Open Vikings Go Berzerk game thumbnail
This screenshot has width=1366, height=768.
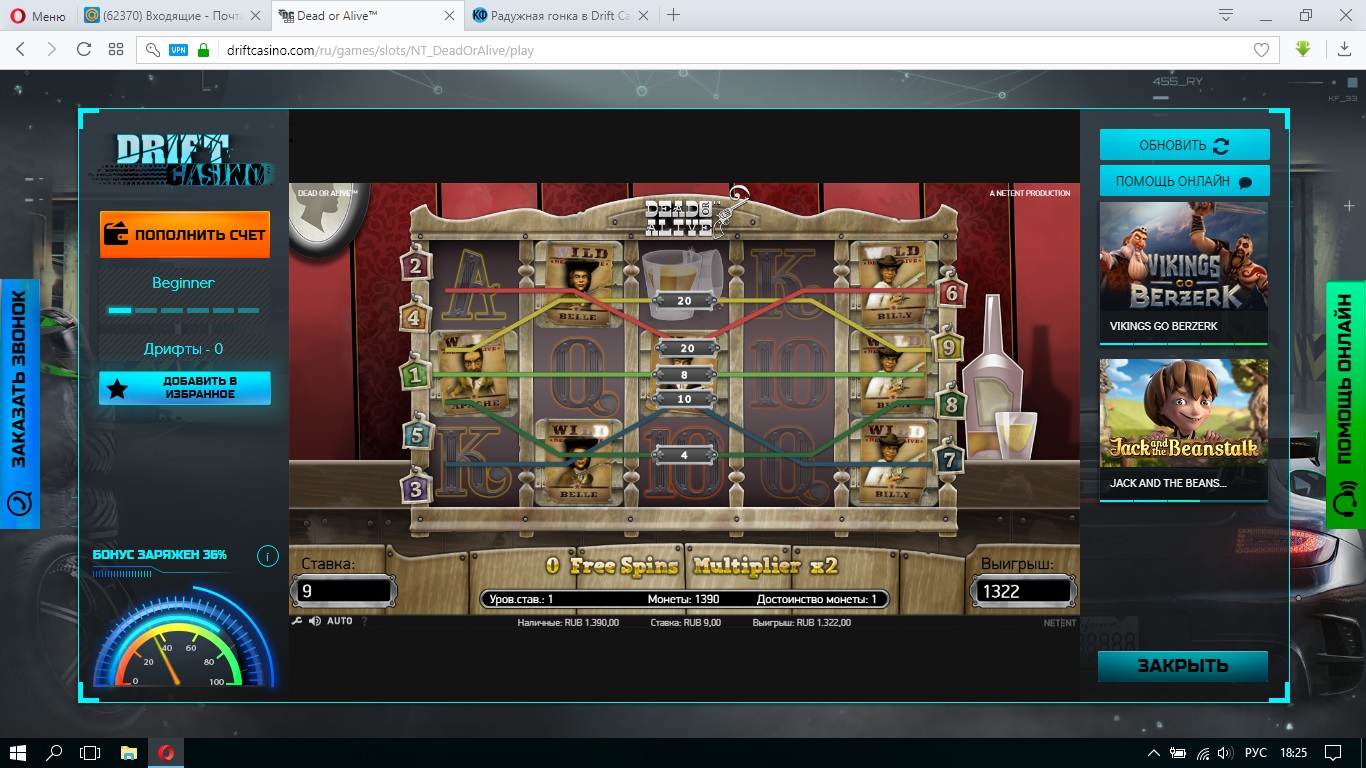tap(1184, 257)
